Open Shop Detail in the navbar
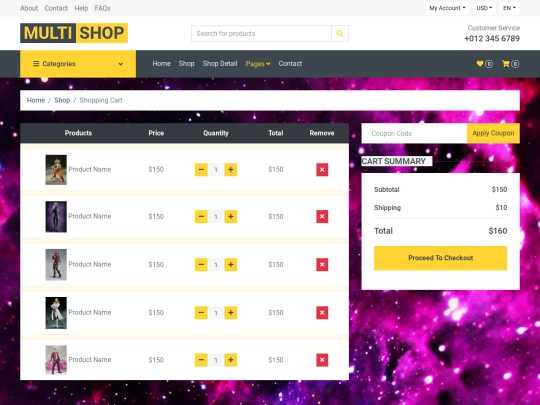540x405 pixels. (x=220, y=64)
